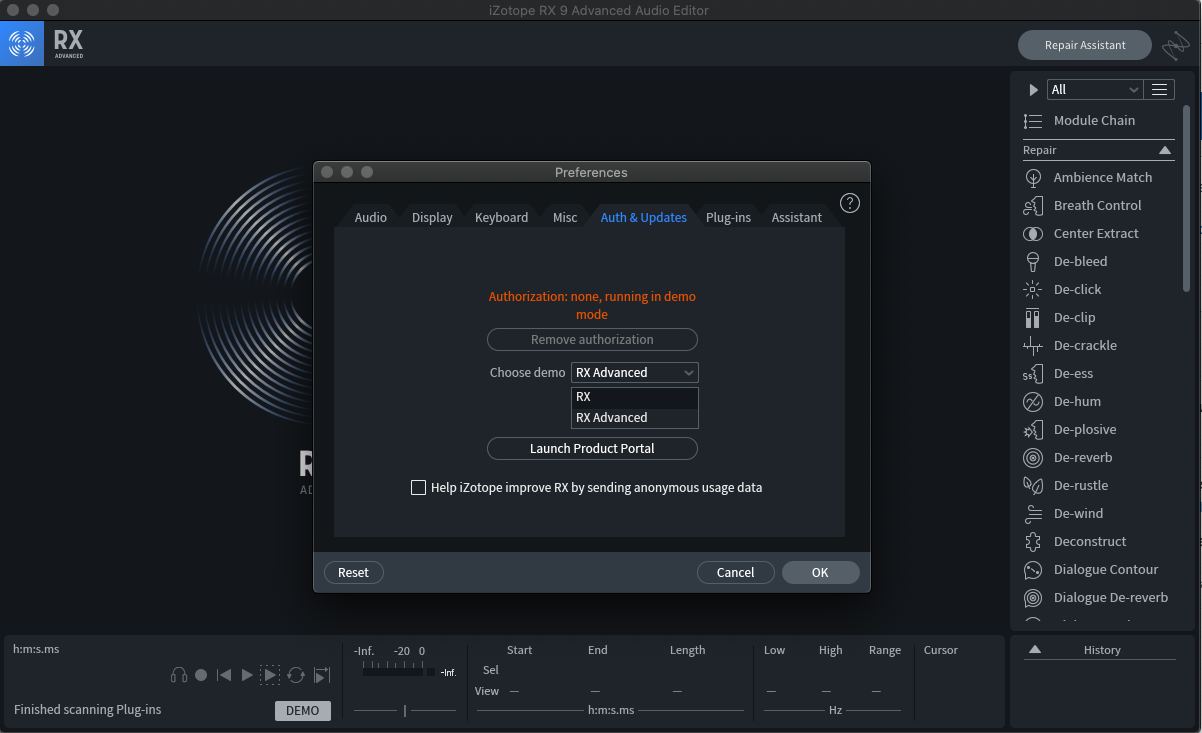The image size is (1202, 733).
Task: Click the DEMO badge button
Action: pyautogui.click(x=302, y=711)
